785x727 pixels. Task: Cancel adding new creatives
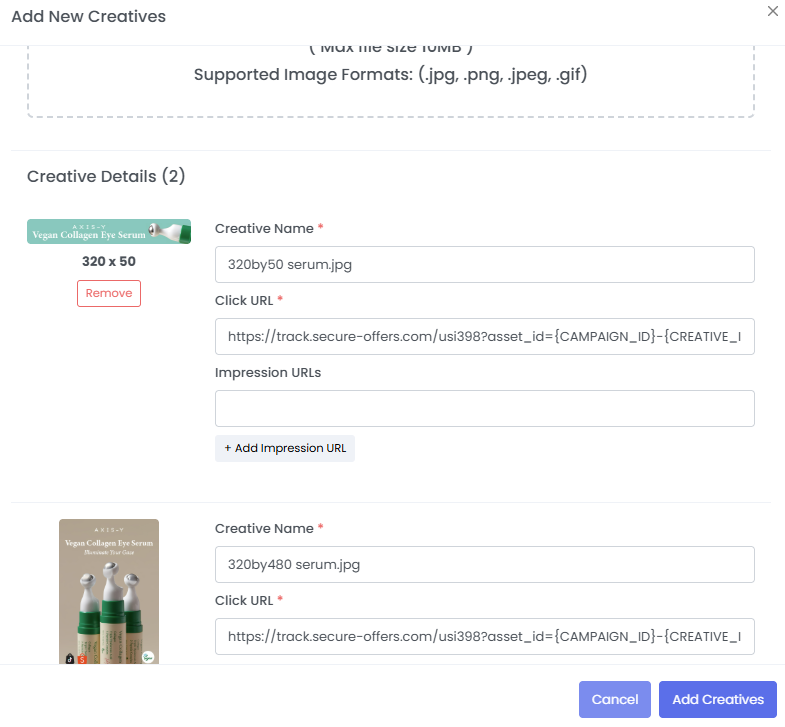click(615, 700)
